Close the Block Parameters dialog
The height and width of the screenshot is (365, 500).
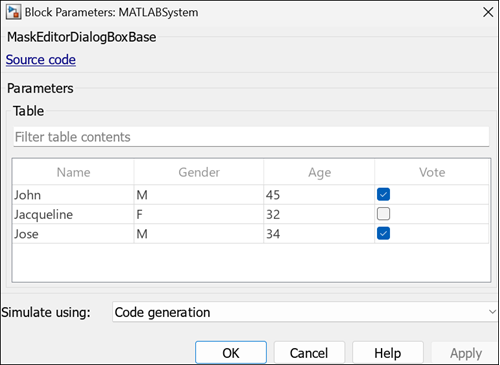tap(488, 12)
